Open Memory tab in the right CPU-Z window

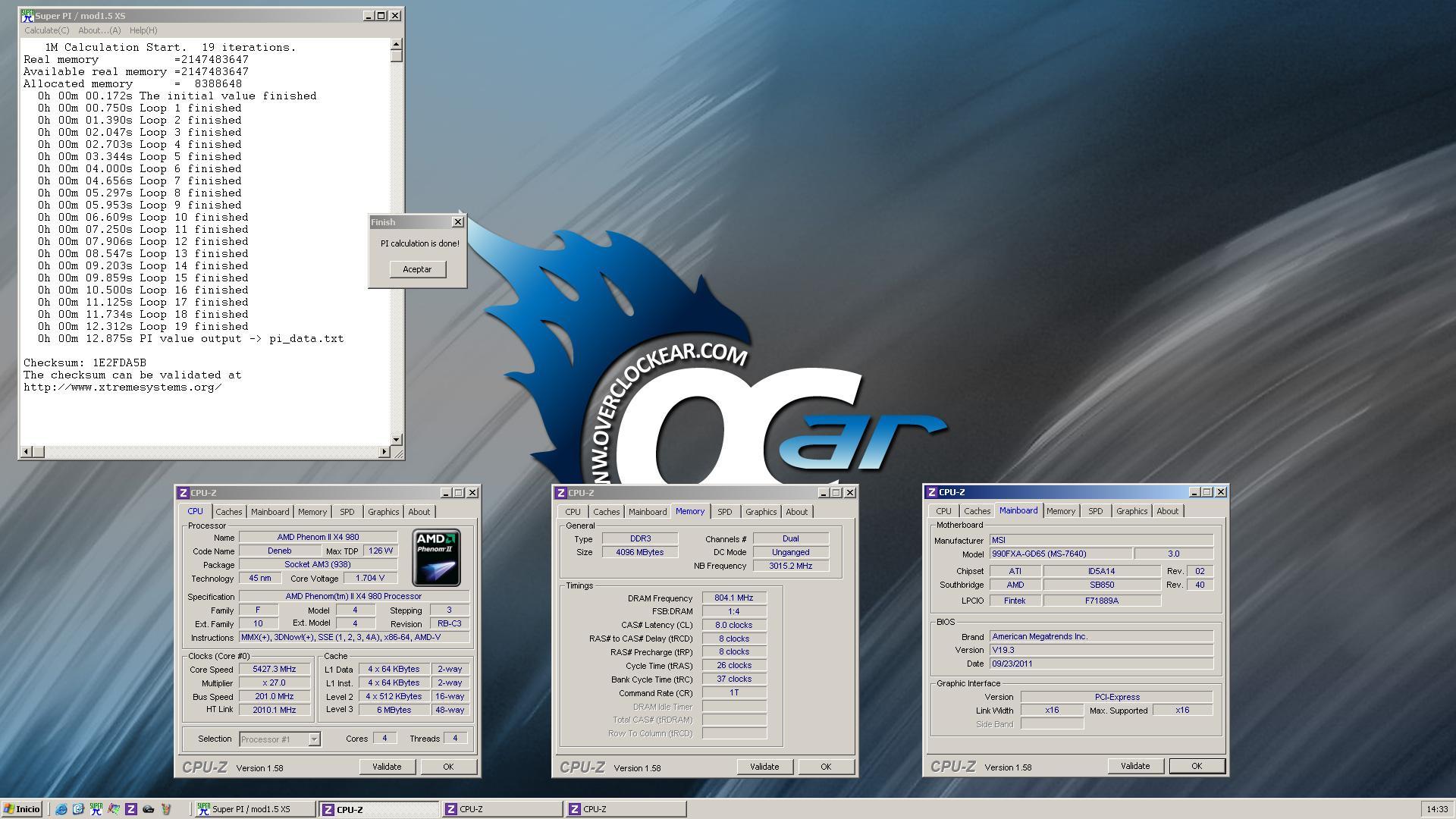1060,511
